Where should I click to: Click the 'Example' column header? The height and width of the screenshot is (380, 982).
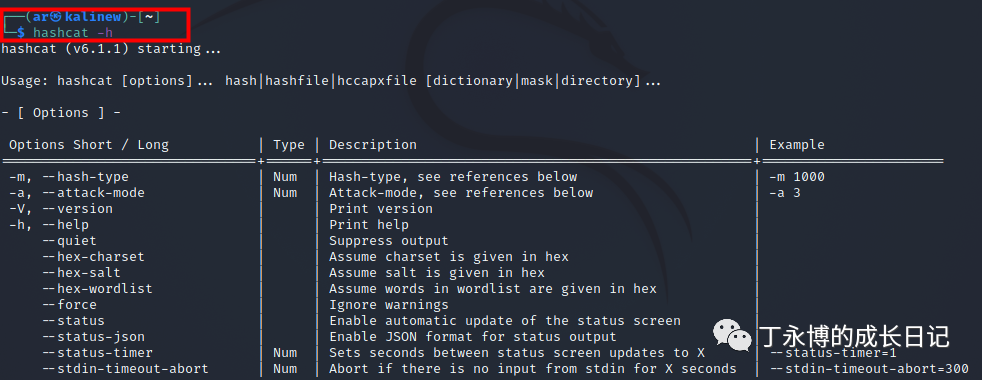(797, 145)
